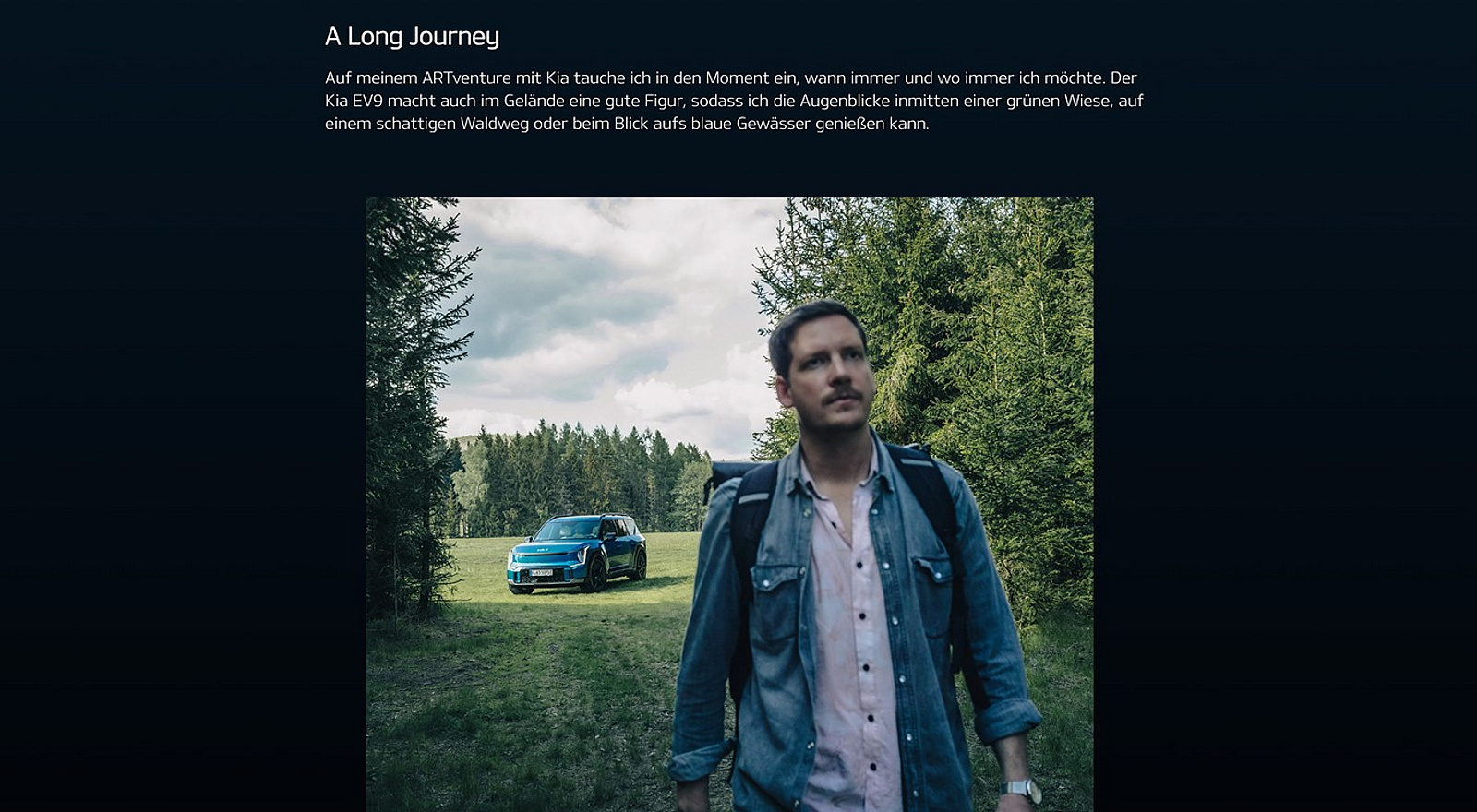
Task: Click the blue Kia EV9 in photo
Action: 577,554
